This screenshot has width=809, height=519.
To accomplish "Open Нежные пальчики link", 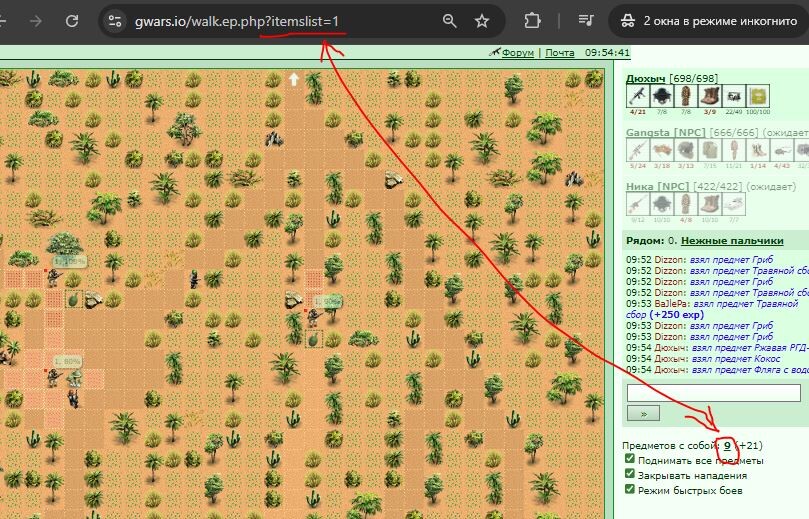I will coord(732,240).
